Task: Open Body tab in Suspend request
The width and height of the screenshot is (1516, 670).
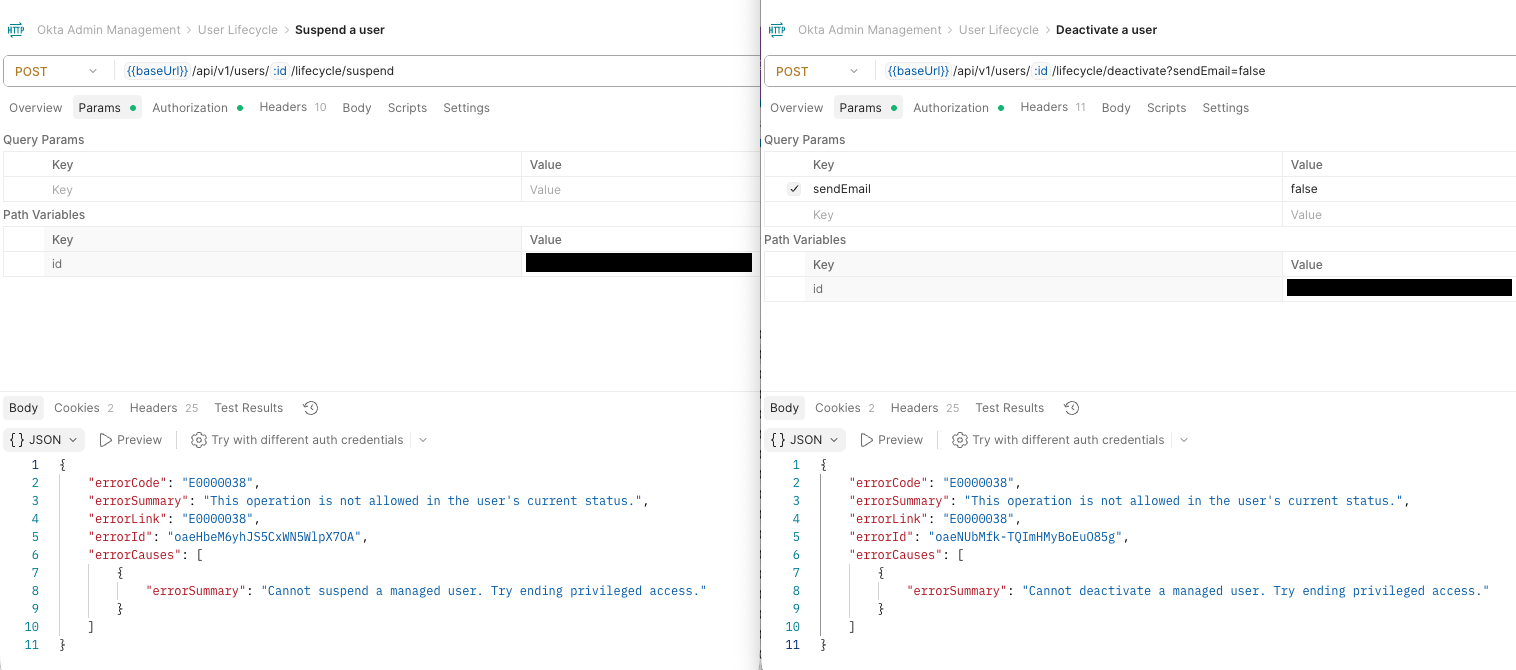Action: pos(357,108)
